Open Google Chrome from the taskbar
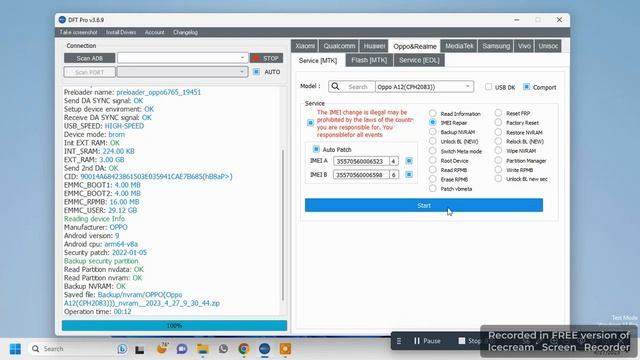Screen dimensions: 640x360 click(x=244, y=349)
